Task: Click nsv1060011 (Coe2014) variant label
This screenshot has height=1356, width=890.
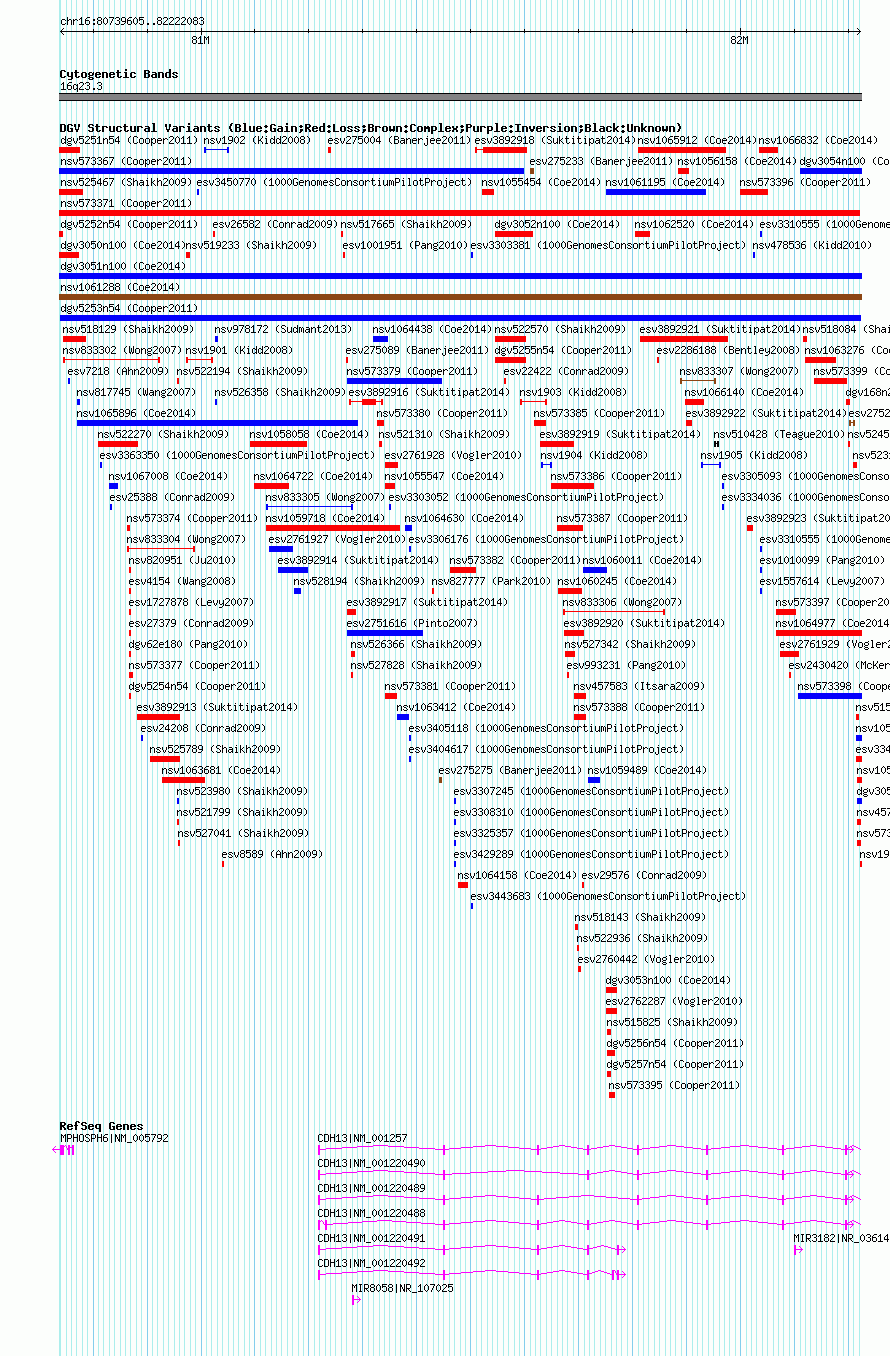Action: tap(642, 560)
